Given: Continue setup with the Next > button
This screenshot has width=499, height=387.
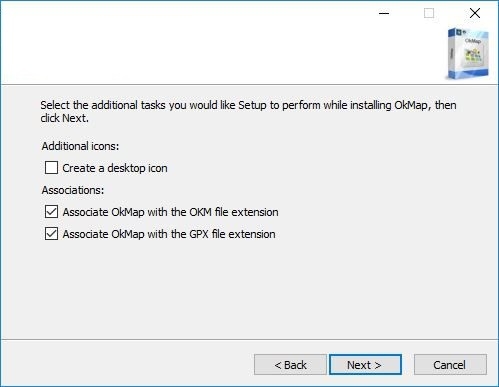Looking at the screenshot, I should tap(365, 365).
